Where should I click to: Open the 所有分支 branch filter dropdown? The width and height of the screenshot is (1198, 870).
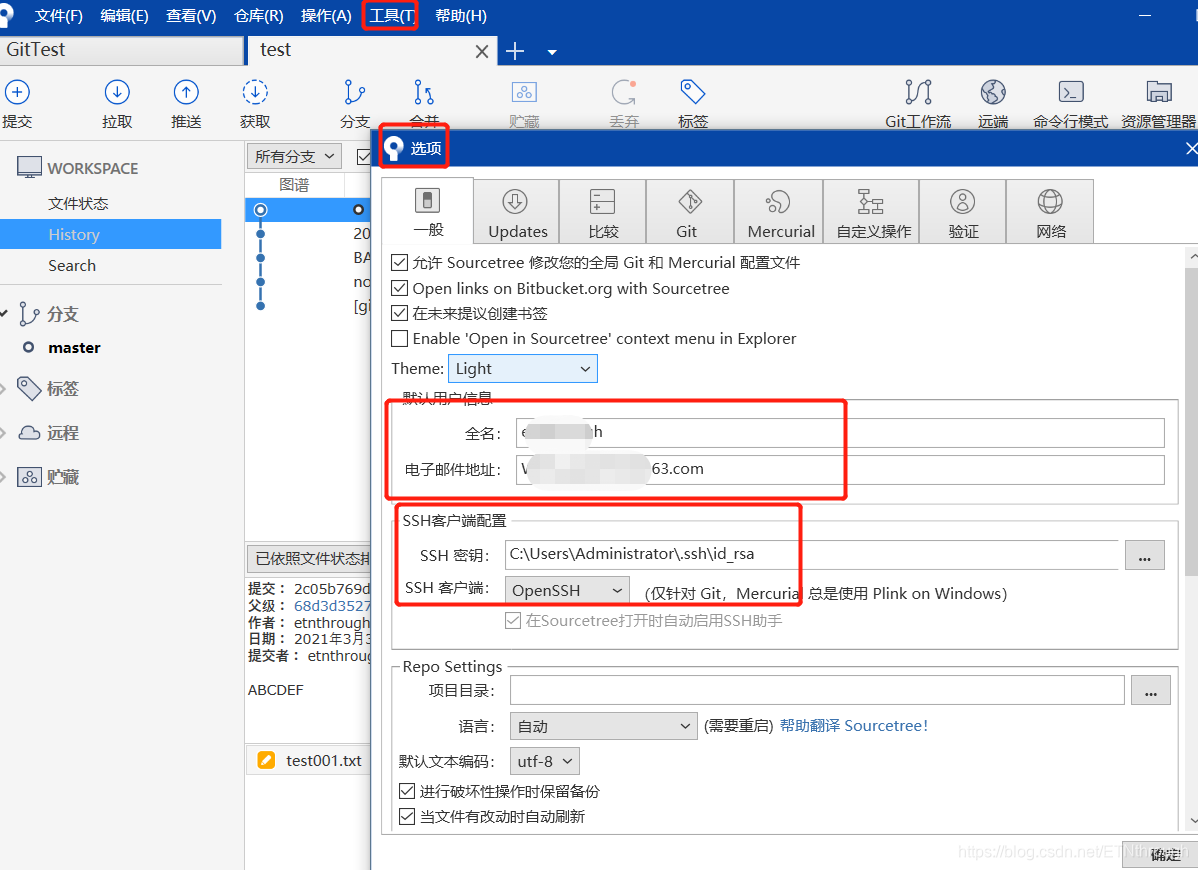[294, 157]
